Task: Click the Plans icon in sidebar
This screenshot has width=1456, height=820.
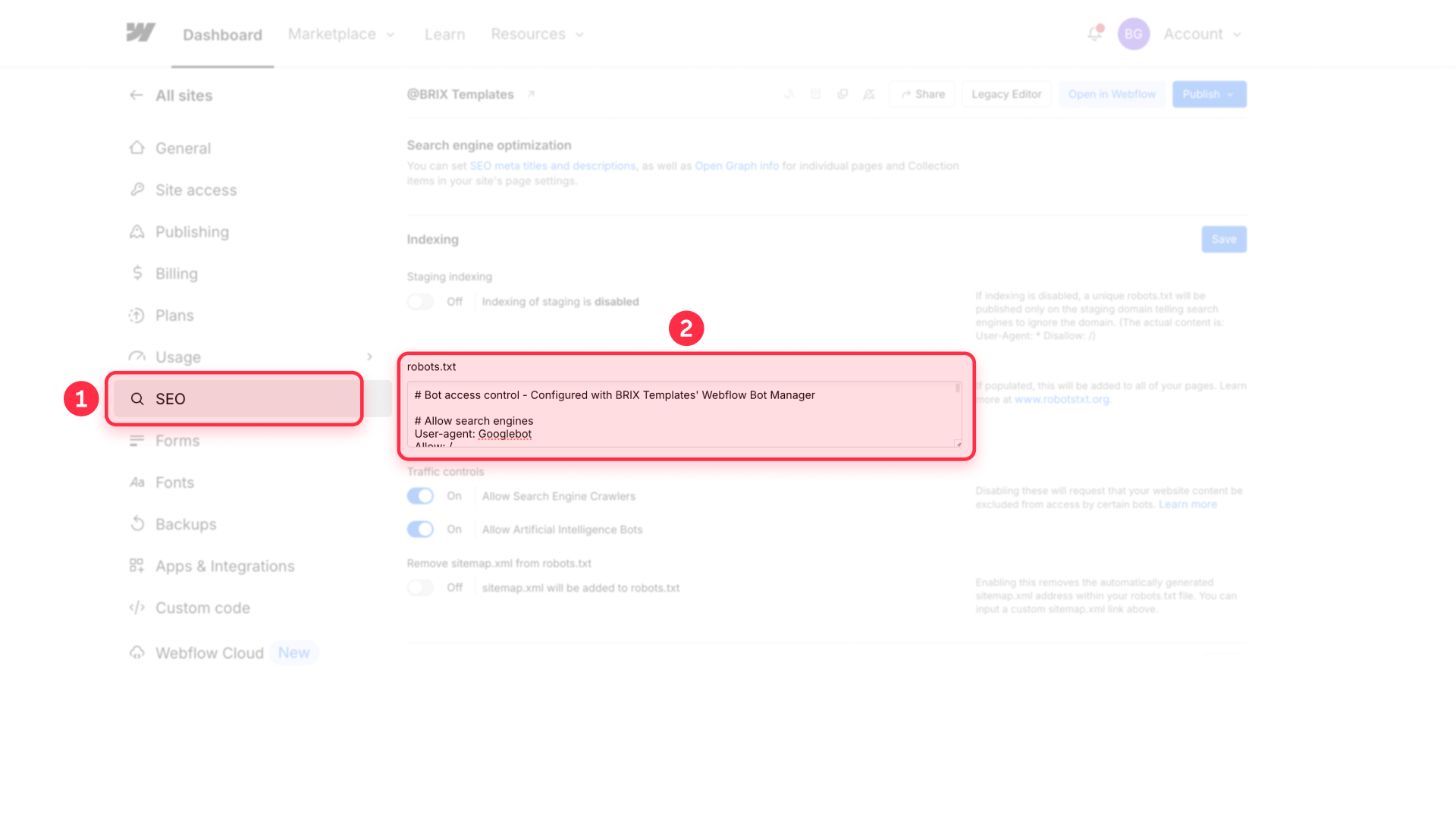Action: pyautogui.click(x=136, y=315)
